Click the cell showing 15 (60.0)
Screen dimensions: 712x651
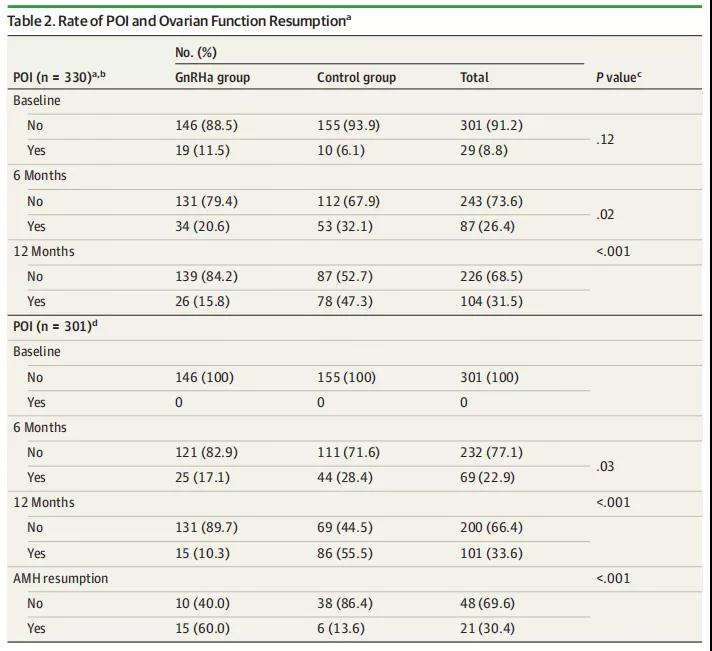click(202, 628)
